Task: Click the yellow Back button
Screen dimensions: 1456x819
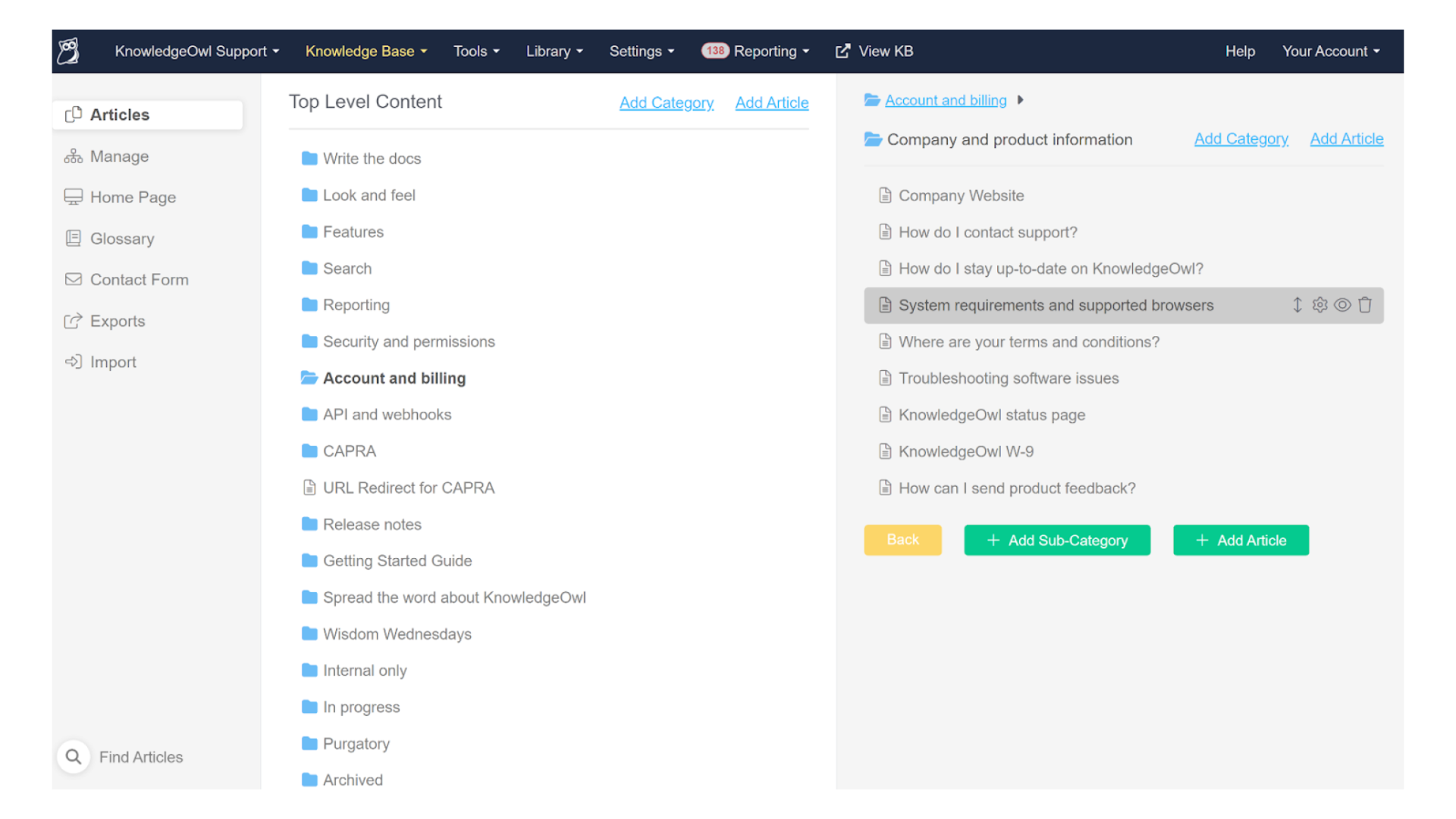Action: point(902,540)
